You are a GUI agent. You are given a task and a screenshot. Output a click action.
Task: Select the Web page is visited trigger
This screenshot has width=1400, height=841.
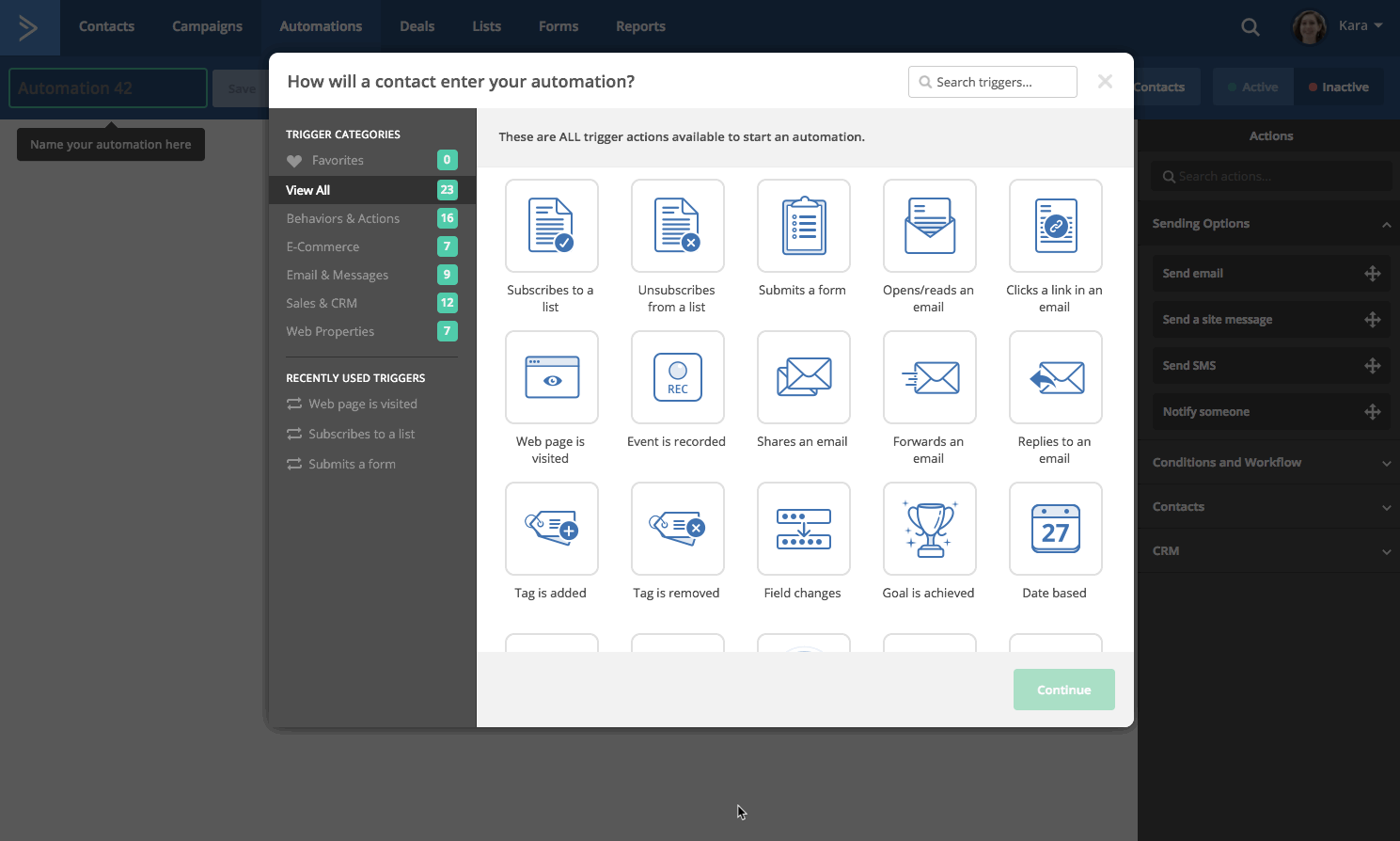(551, 377)
